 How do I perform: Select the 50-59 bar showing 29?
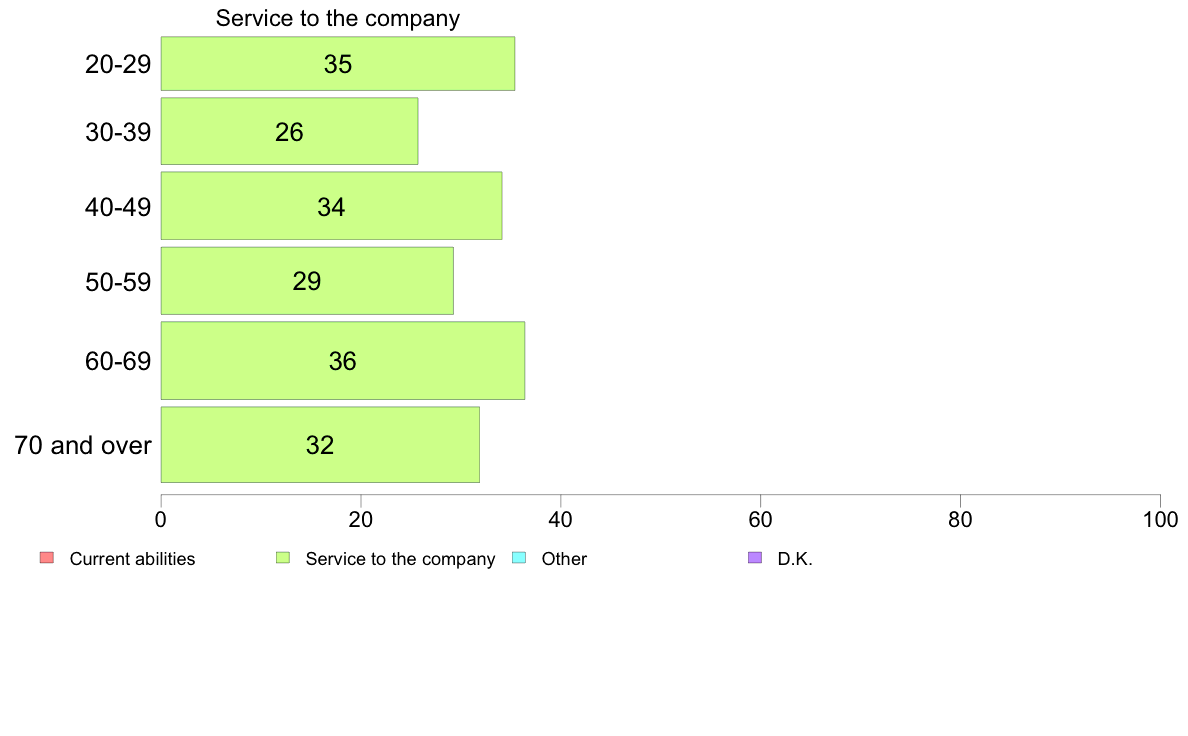[307, 280]
